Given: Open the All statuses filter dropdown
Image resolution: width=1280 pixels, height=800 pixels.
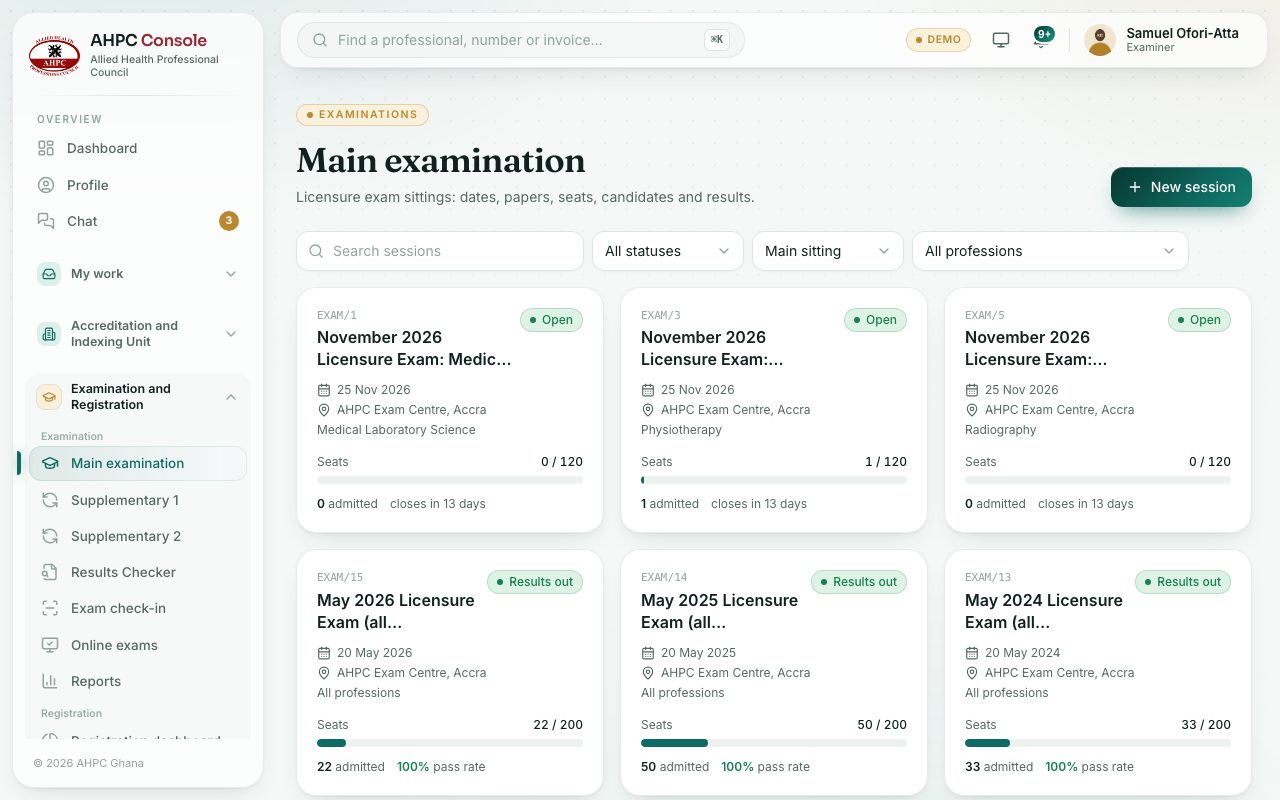Looking at the screenshot, I should coord(668,251).
